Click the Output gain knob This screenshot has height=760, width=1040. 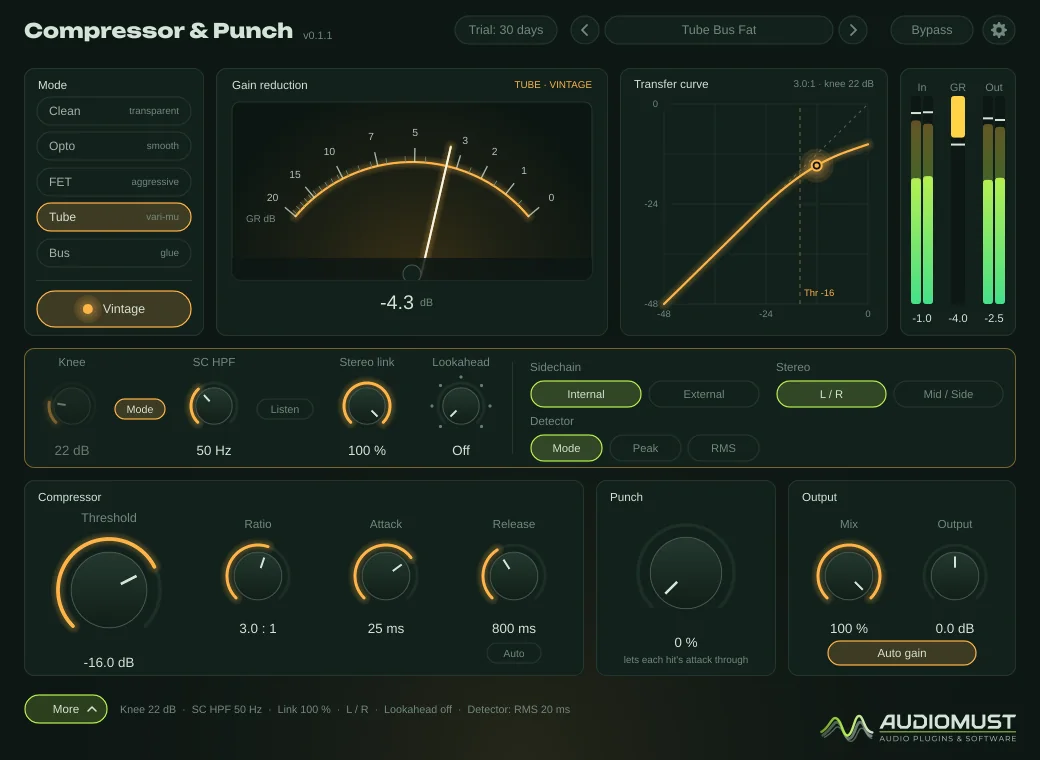(x=954, y=575)
